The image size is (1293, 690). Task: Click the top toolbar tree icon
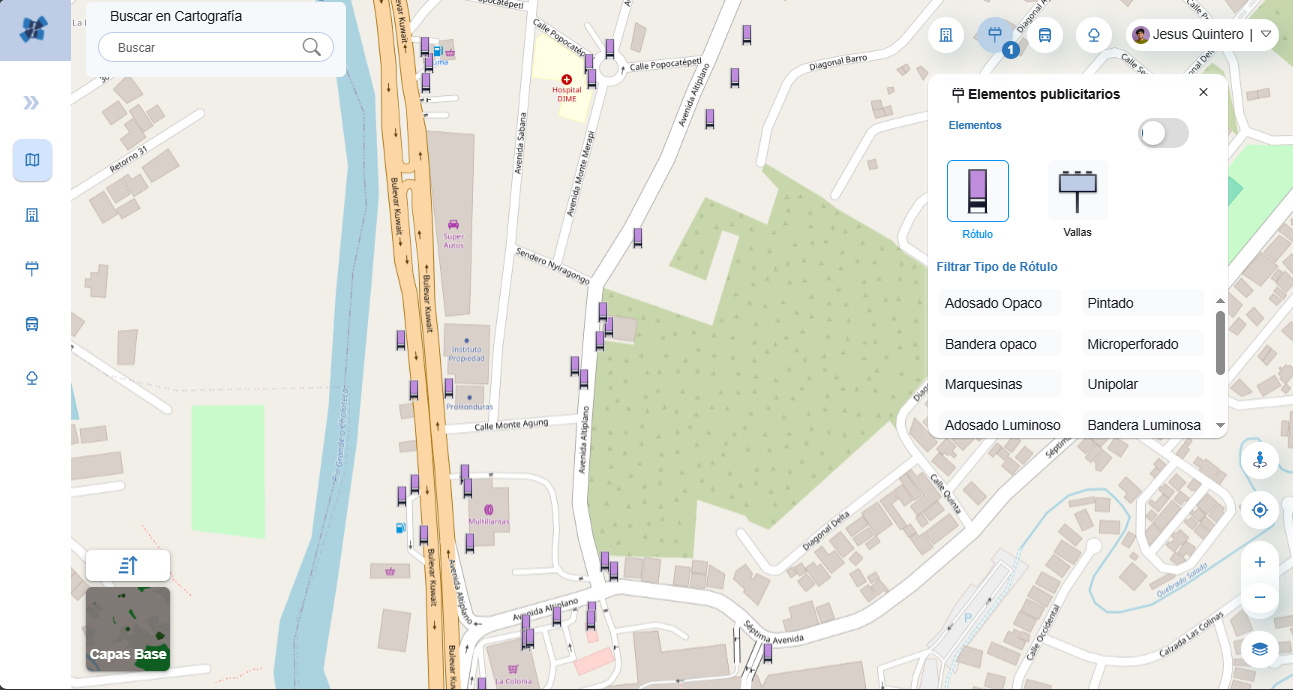pos(1094,35)
